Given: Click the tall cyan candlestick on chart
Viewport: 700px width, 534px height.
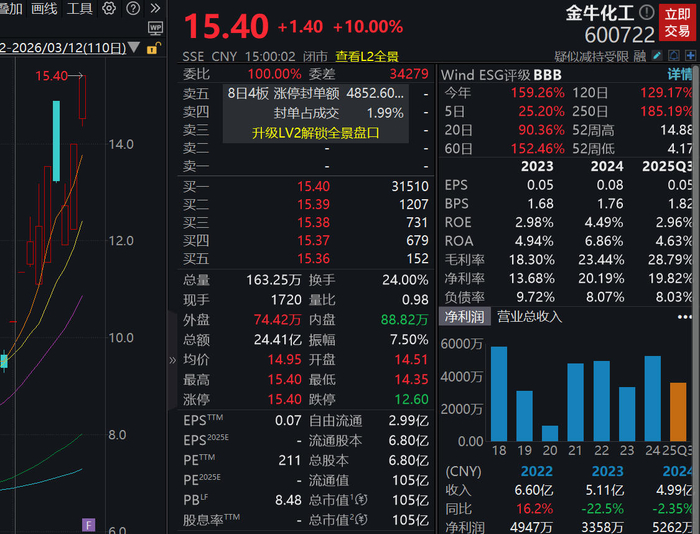Looking at the screenshot, I should click(x=56, y=141).
